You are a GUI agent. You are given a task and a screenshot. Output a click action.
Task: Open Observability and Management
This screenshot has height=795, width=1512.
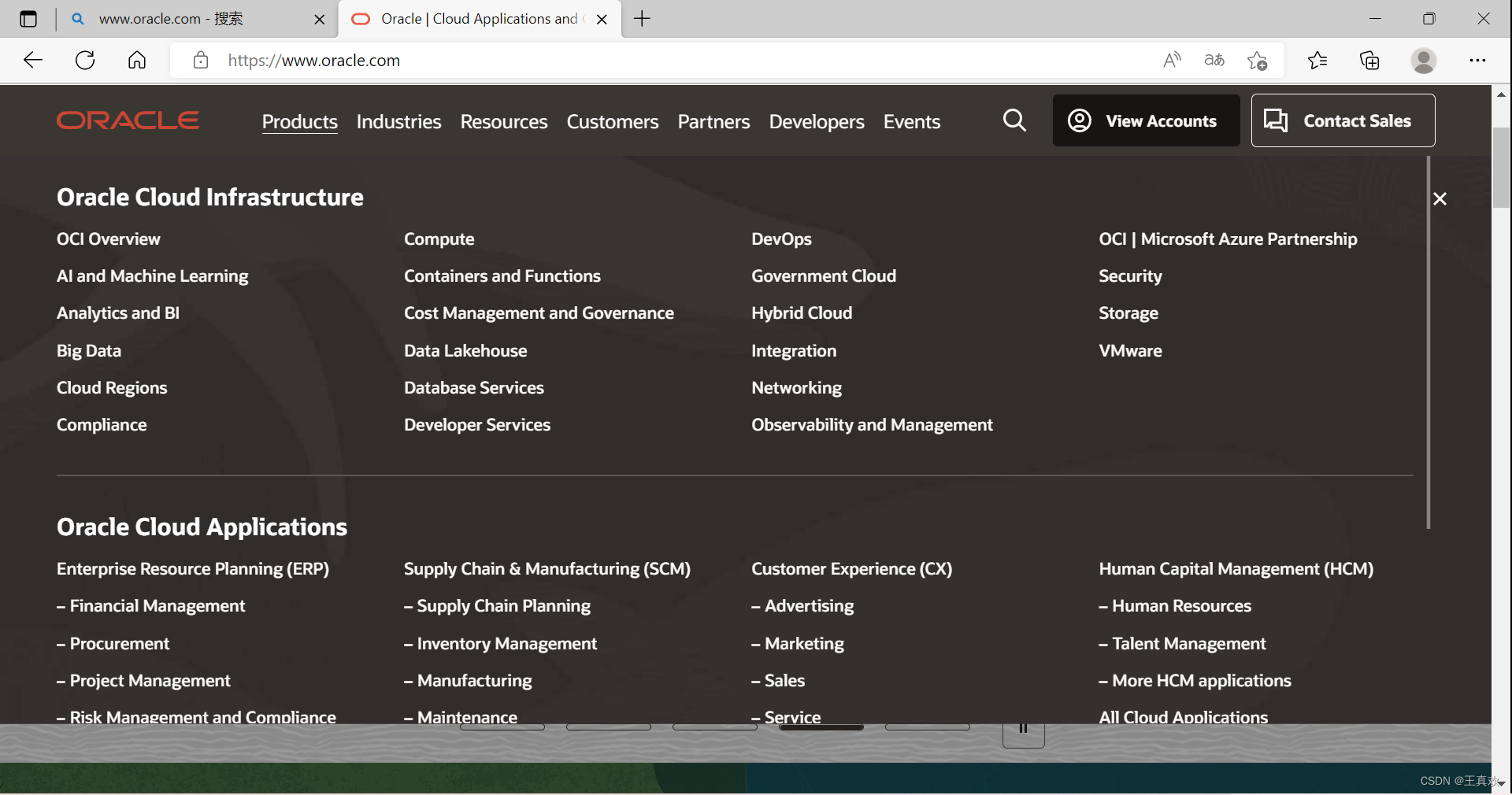tap(872, 425)
